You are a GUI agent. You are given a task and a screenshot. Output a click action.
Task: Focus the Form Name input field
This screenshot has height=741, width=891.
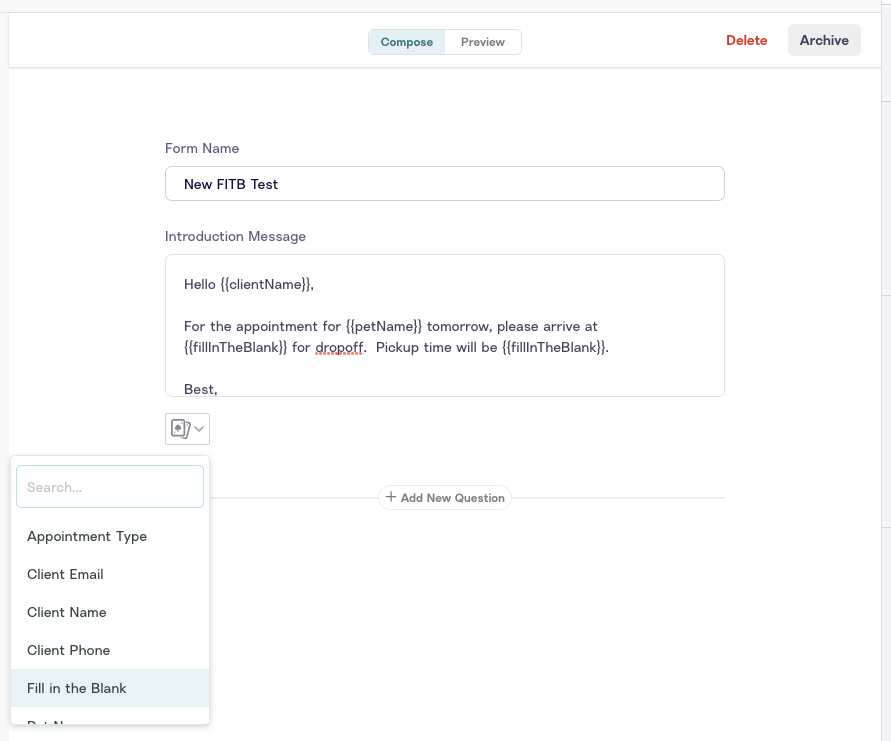444,184
